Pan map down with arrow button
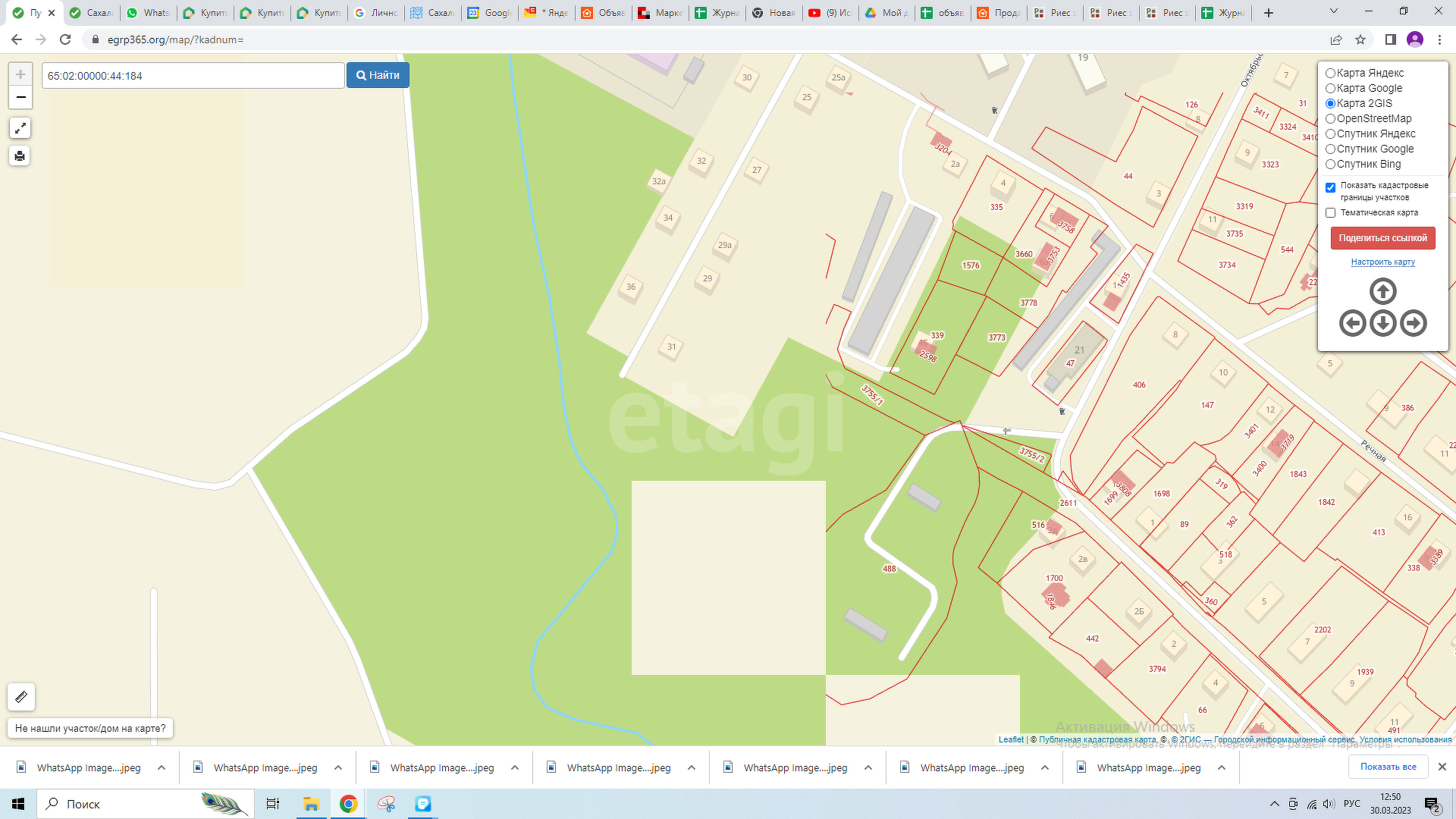 pyautogui.click(x=1382, y=323)
